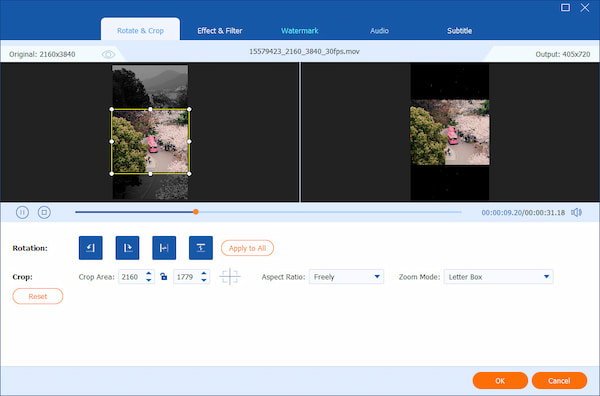Viewport: 600px width, 396px height.
Task: Rotate the video 90 degrees left
Action: tap(91, 248)
